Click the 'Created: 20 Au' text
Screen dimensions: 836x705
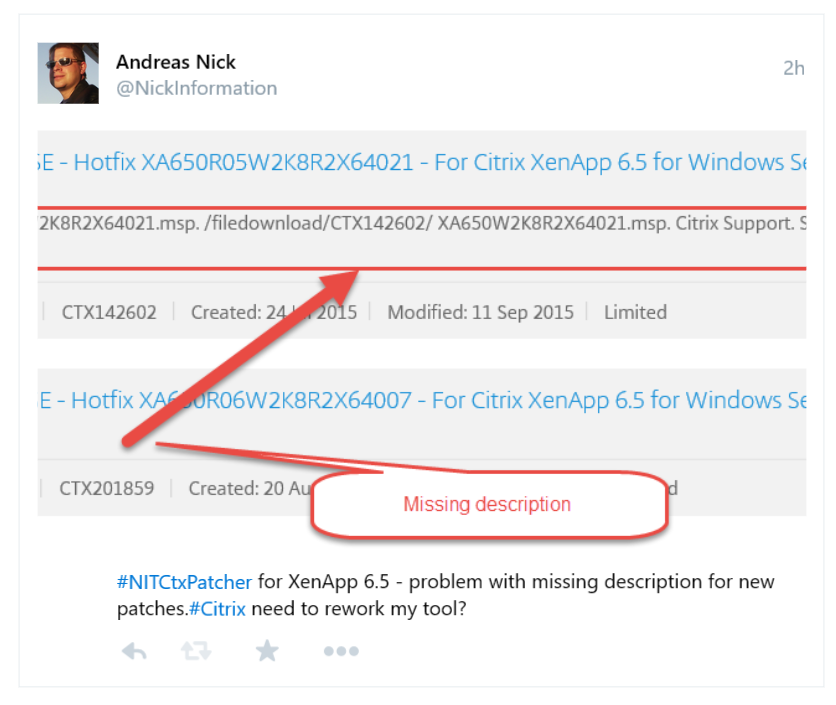pyautogui.click(x=250, y=488)
